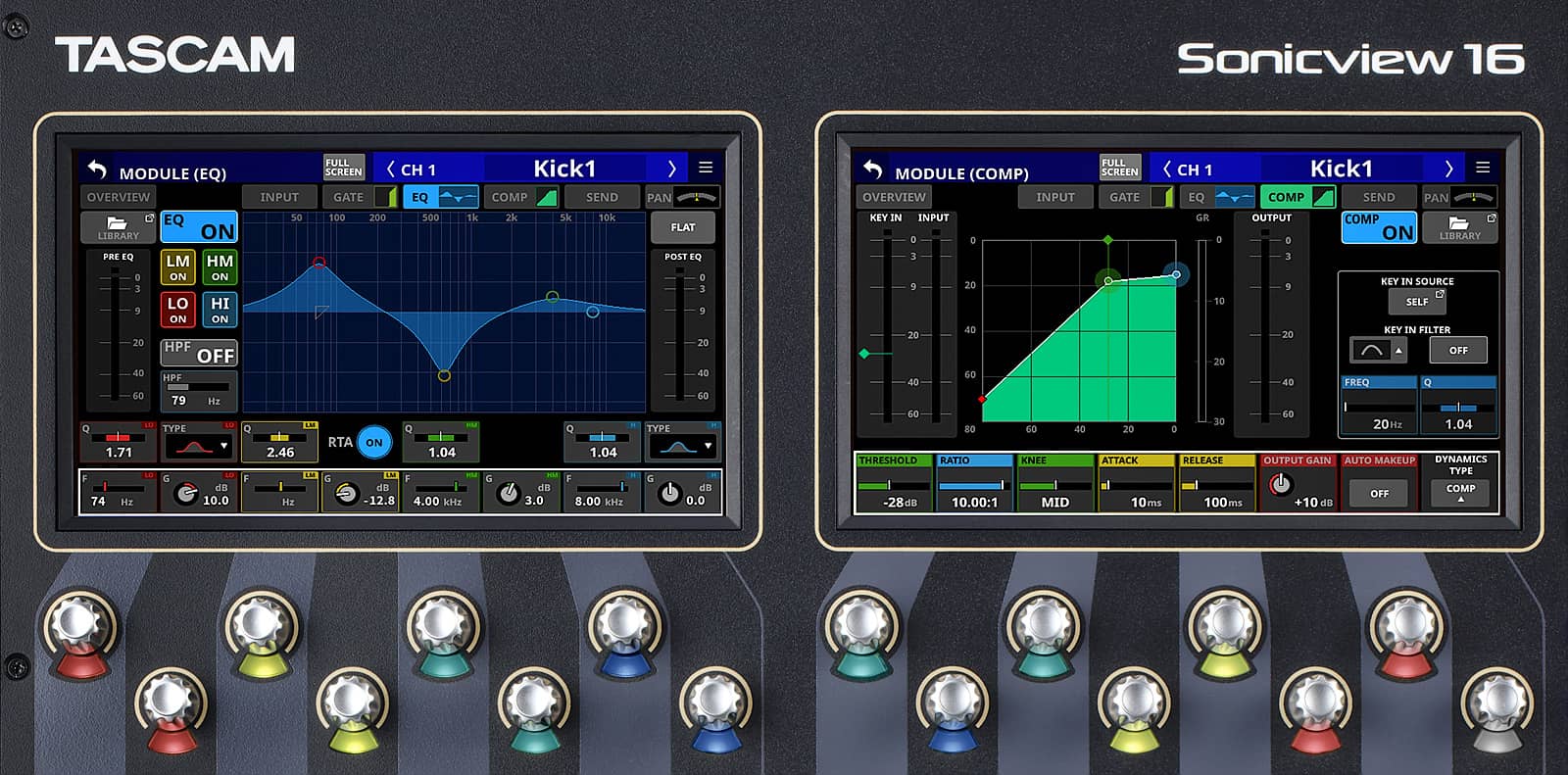Tap the OUTPUT GAIN knob showing +10 dB
The height and width of the screenshot is (775, 1568).
pyautogui.click(x=1280, y=485)
